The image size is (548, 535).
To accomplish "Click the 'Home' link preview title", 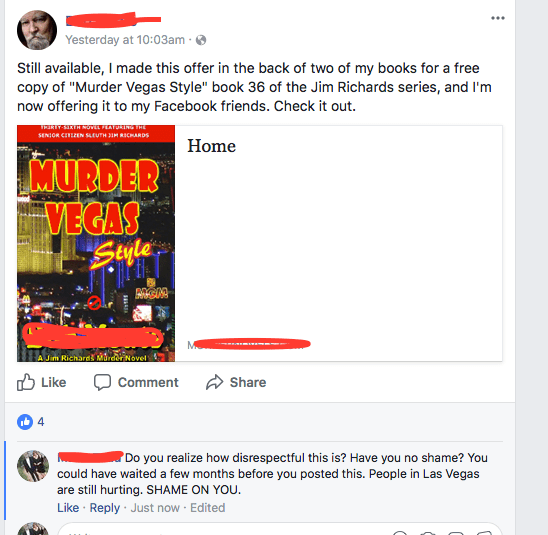I will click(x=211, y=146).
